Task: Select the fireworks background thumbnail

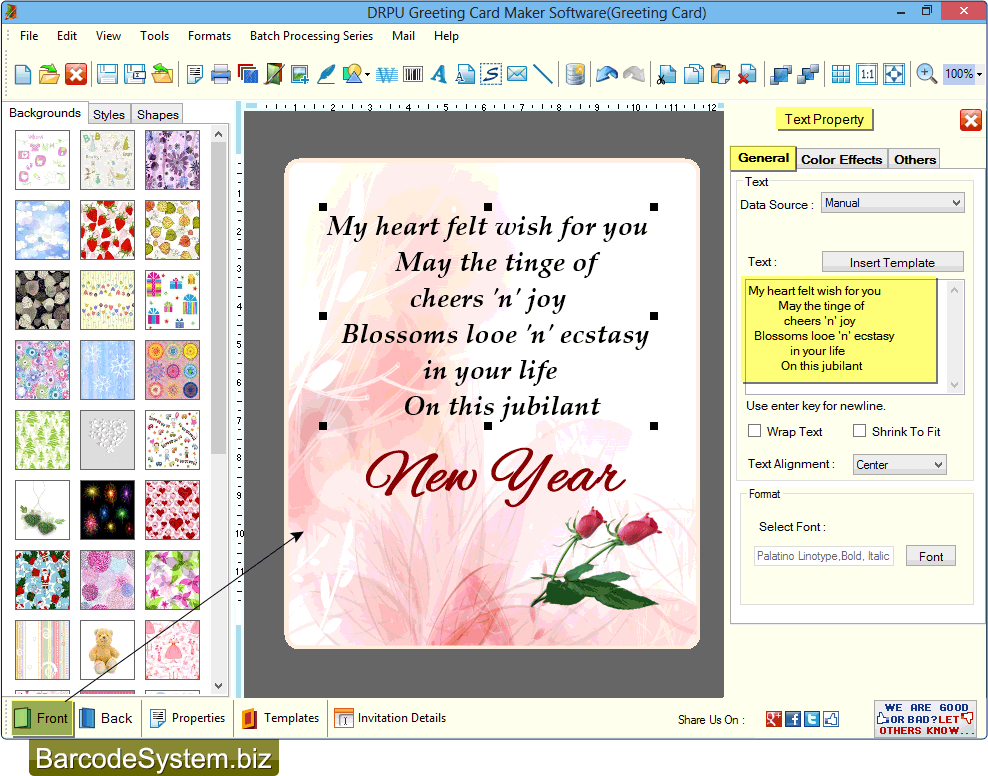Action: point(107,510)
